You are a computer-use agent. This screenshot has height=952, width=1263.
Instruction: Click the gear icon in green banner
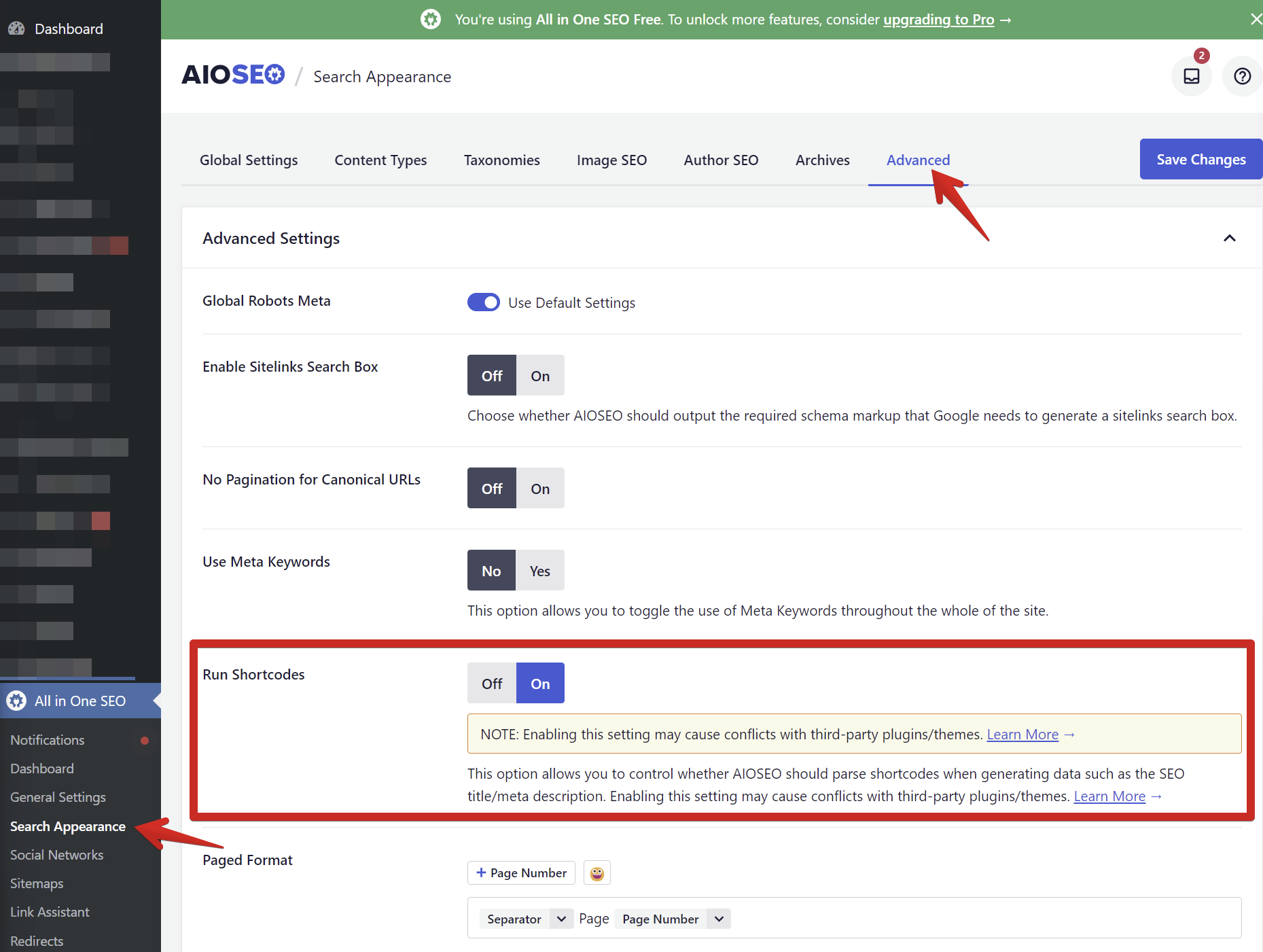pos(430,19)
